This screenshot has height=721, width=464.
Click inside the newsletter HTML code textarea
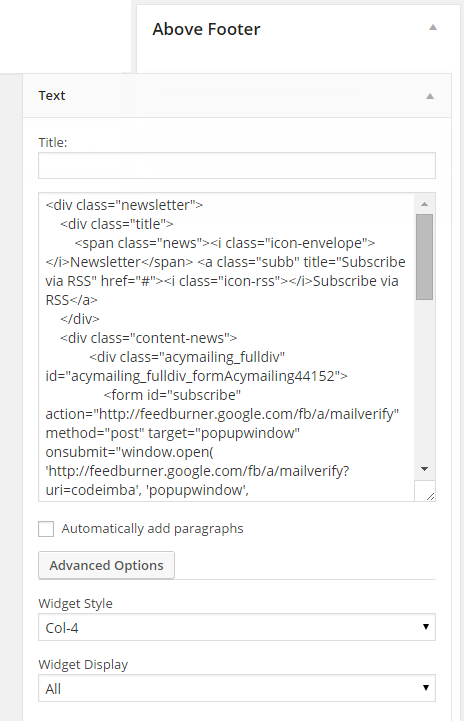tap(227, 347)
